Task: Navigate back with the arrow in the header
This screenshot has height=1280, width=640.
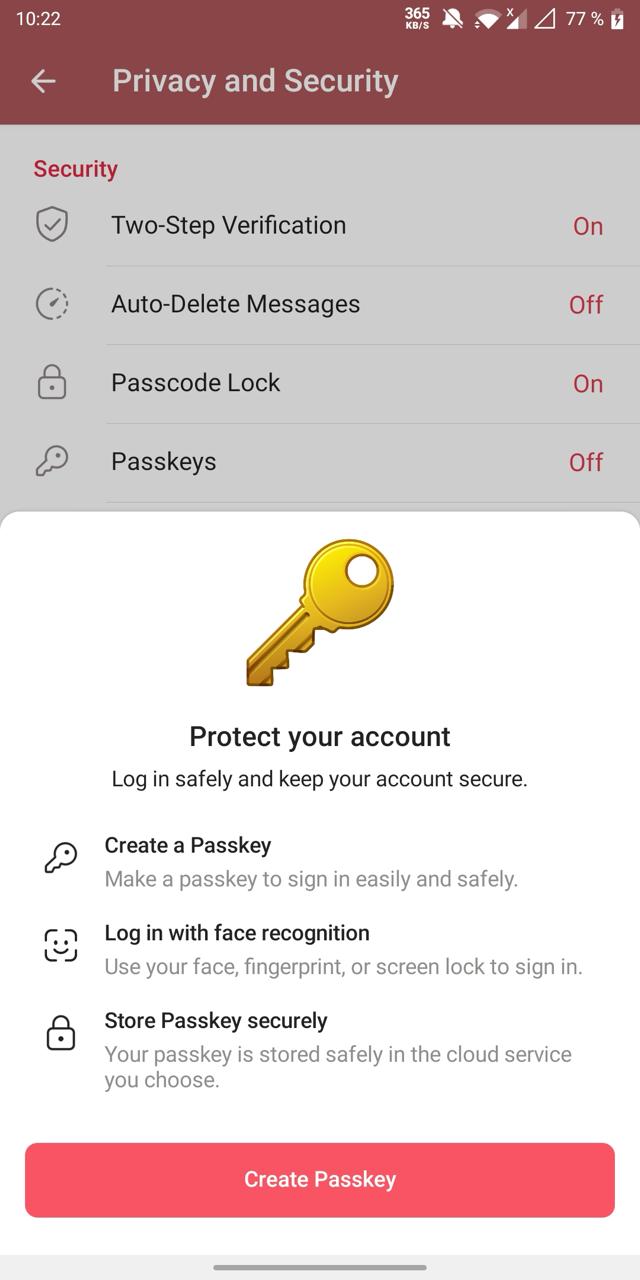Action: point(43,81)
